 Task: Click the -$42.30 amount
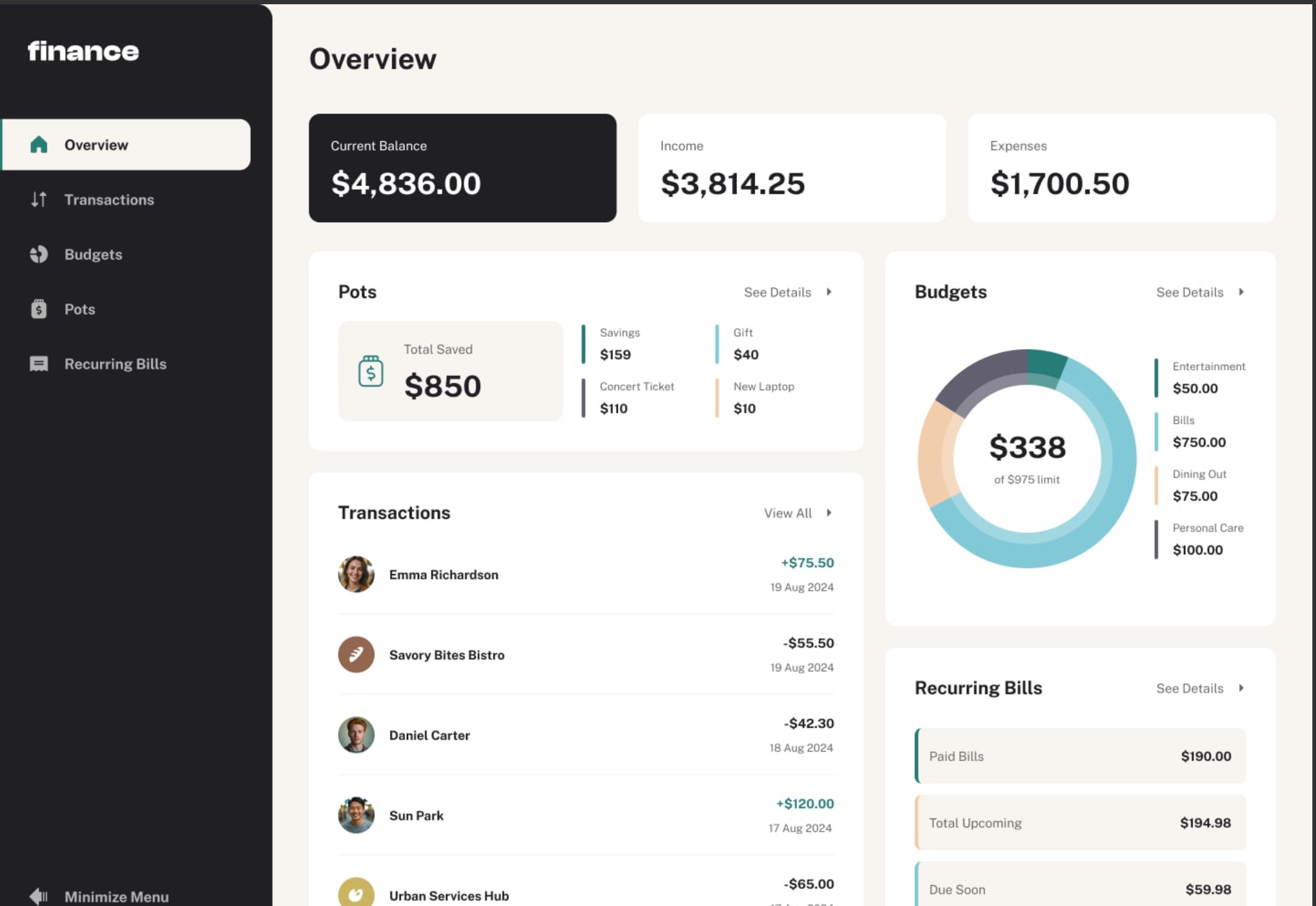click(x=809, y=723)
